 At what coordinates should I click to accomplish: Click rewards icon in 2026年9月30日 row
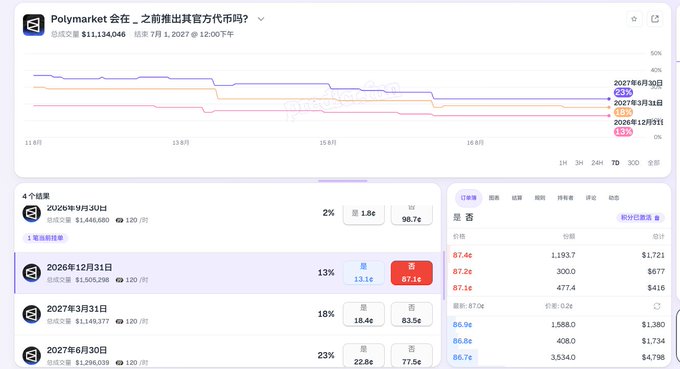(x=119, y=220)
